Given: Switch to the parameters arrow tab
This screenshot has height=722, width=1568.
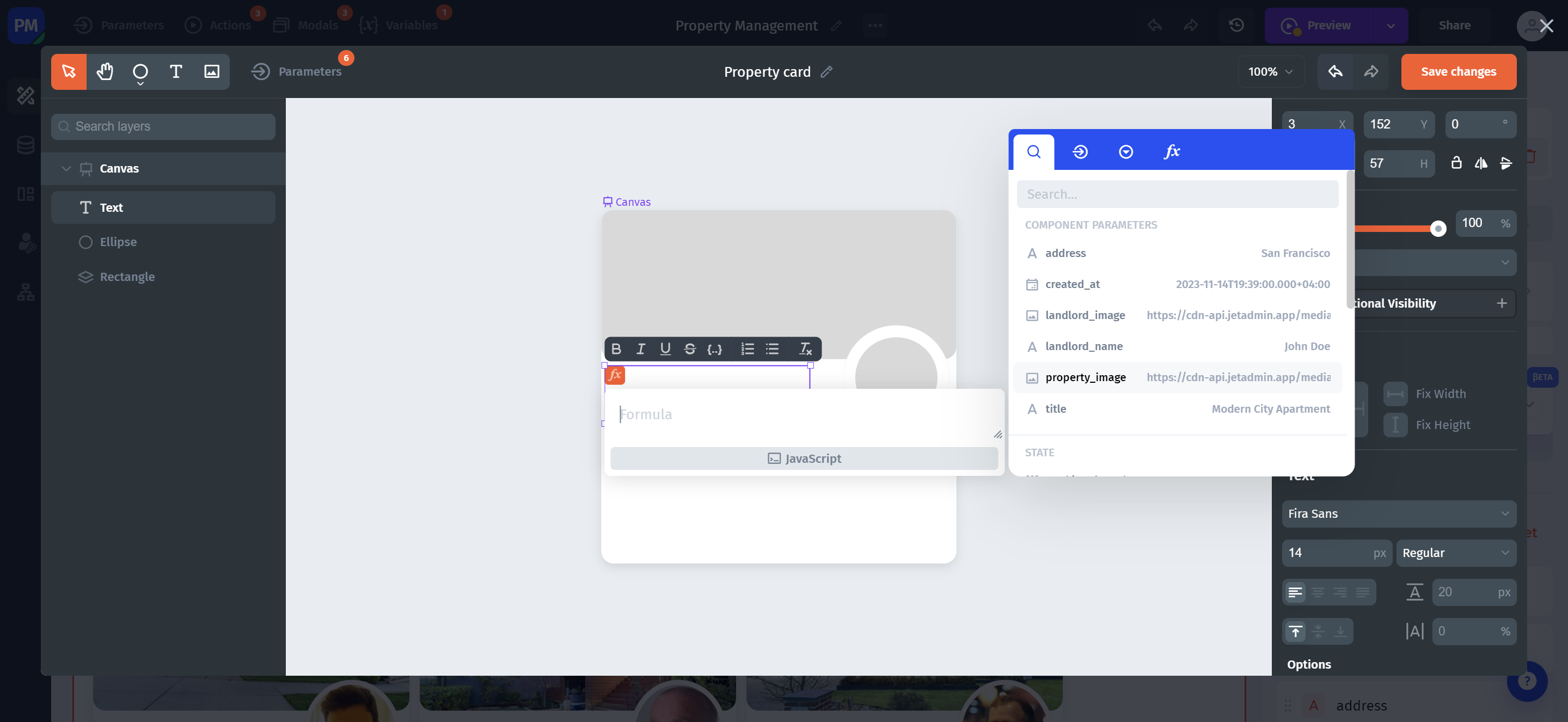Looking at the screenshot, I should click(x=1080, y=151).
